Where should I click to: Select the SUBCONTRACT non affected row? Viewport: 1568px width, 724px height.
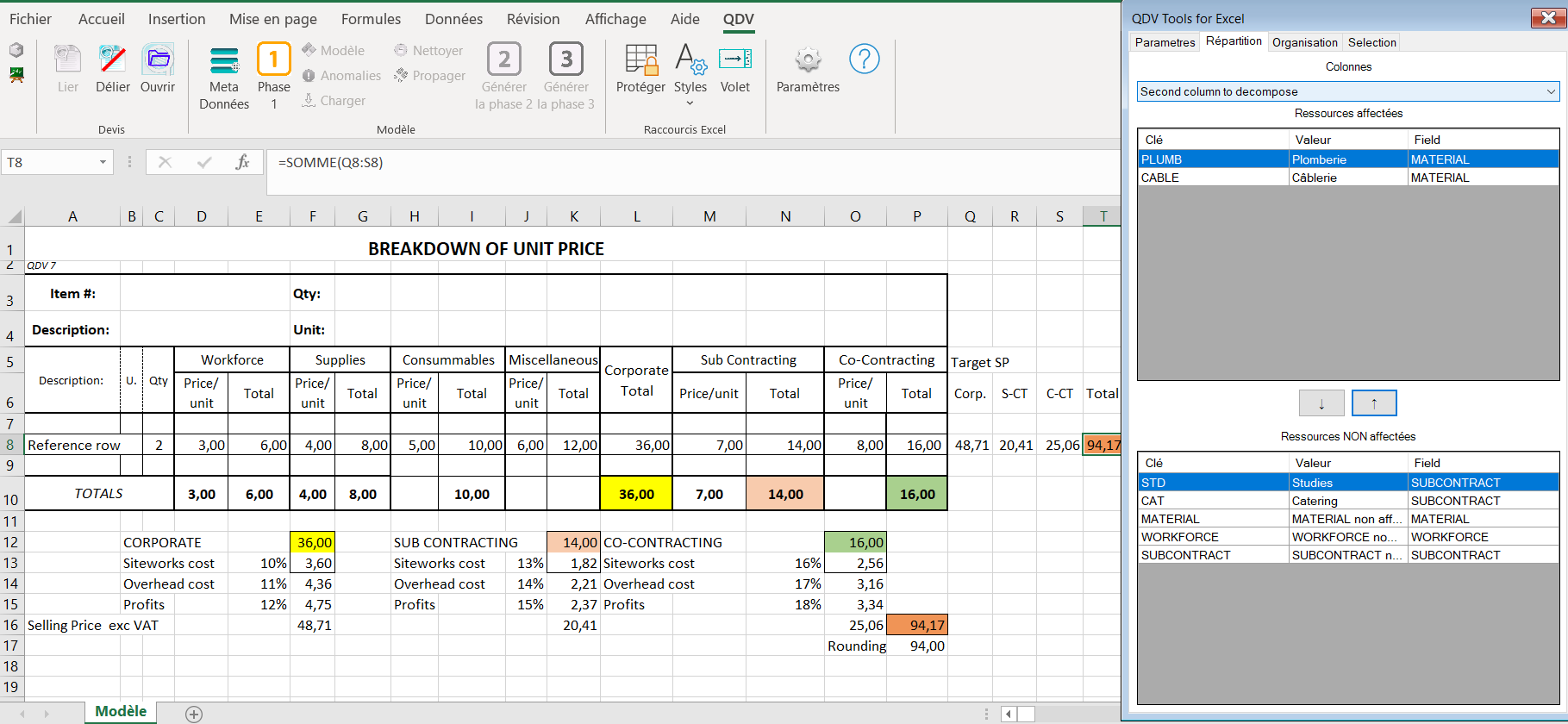pos(1348,555)
